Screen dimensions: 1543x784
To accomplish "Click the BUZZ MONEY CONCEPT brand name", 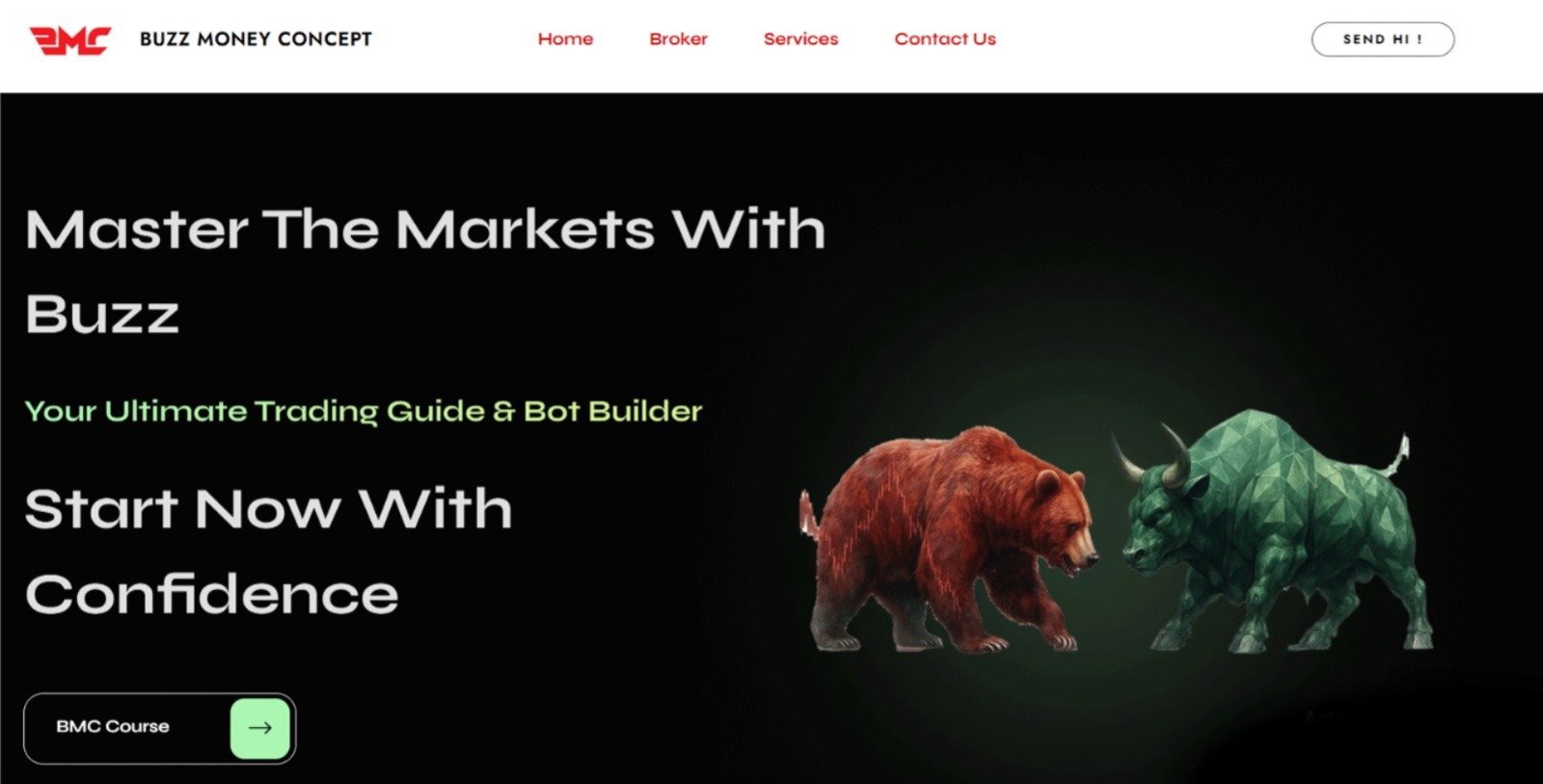I will click(256, 40).
